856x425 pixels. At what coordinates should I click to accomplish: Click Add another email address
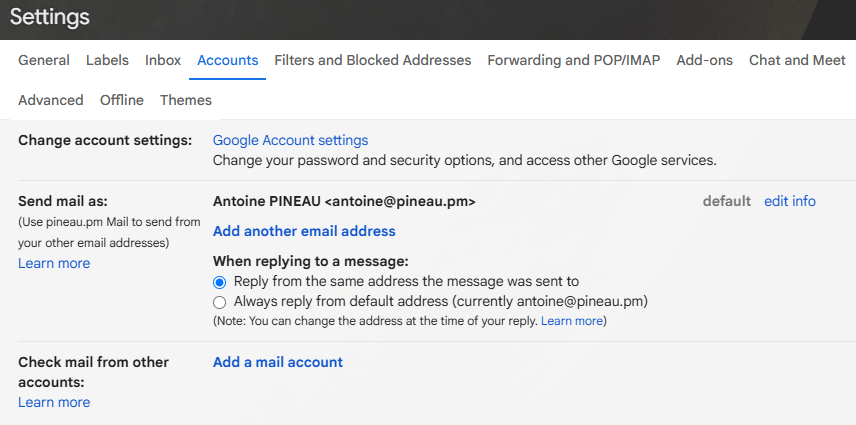pyautogui.click(x=304, y=231)
